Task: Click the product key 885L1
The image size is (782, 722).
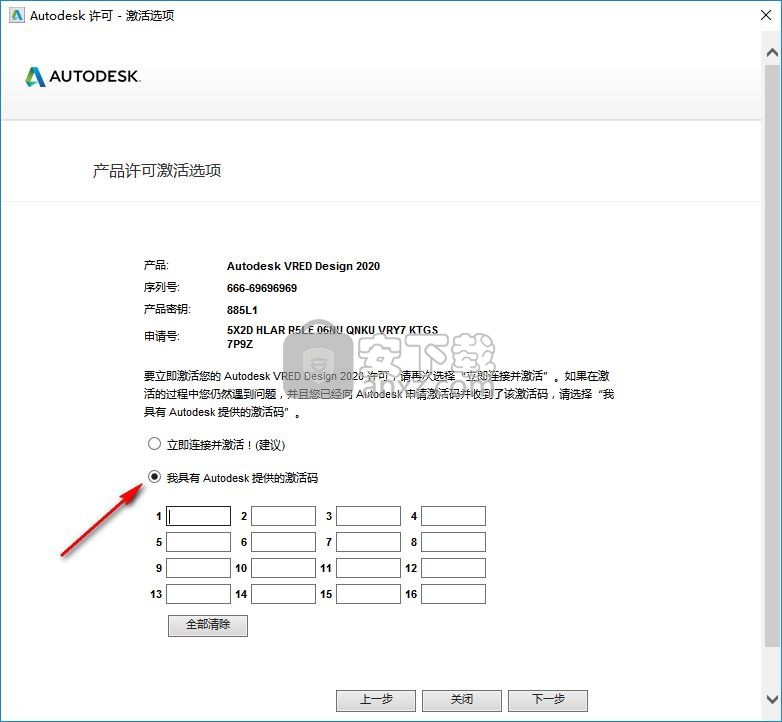Action: point(242,310)
